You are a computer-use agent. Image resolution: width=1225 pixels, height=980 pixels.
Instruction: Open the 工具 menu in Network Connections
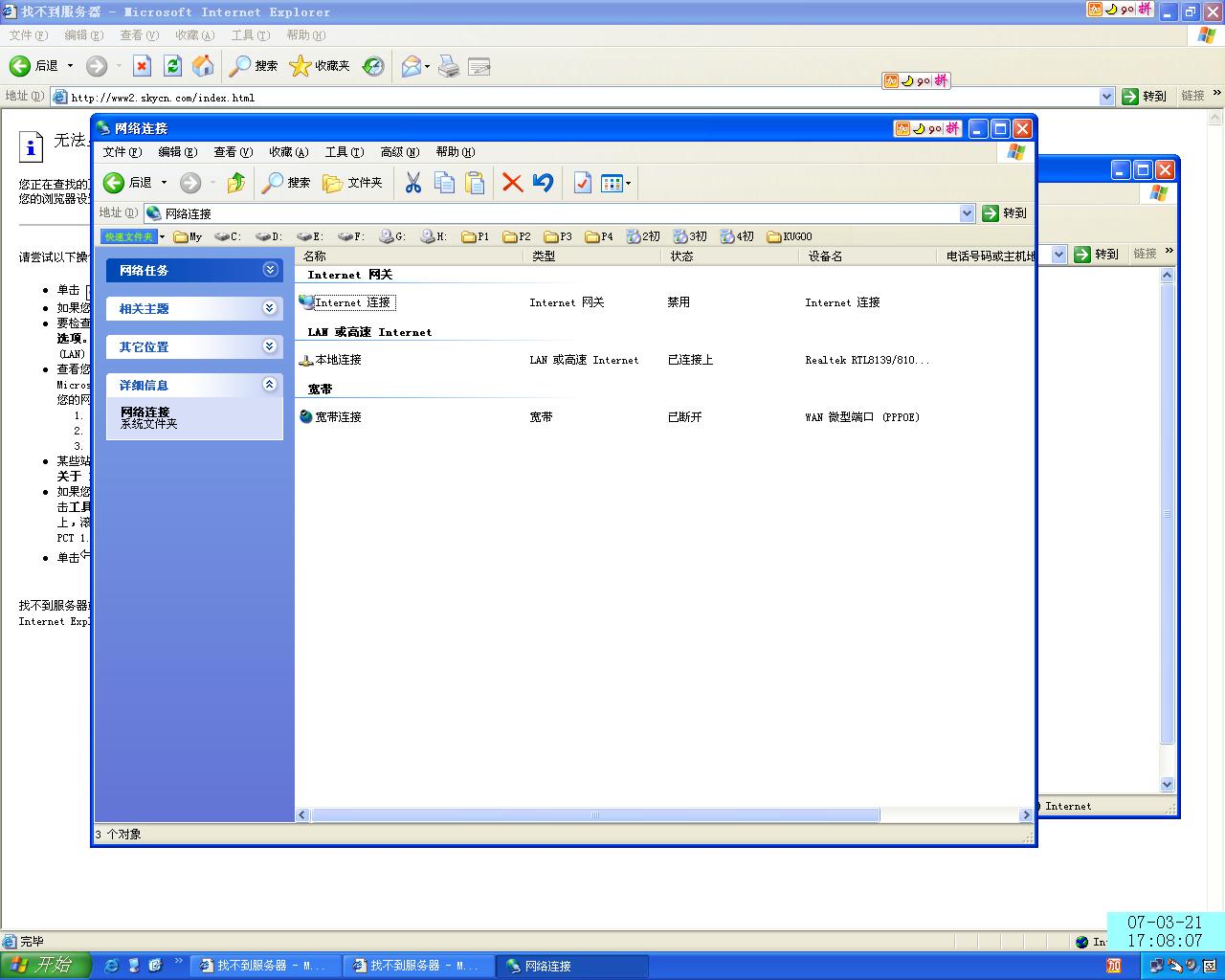pyautogui.click(x=344, y=152)
